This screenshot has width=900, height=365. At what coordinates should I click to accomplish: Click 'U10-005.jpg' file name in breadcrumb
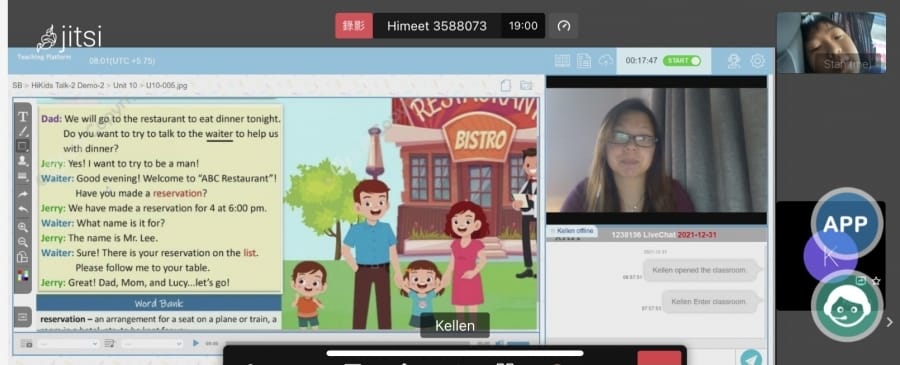coord(166,86)
